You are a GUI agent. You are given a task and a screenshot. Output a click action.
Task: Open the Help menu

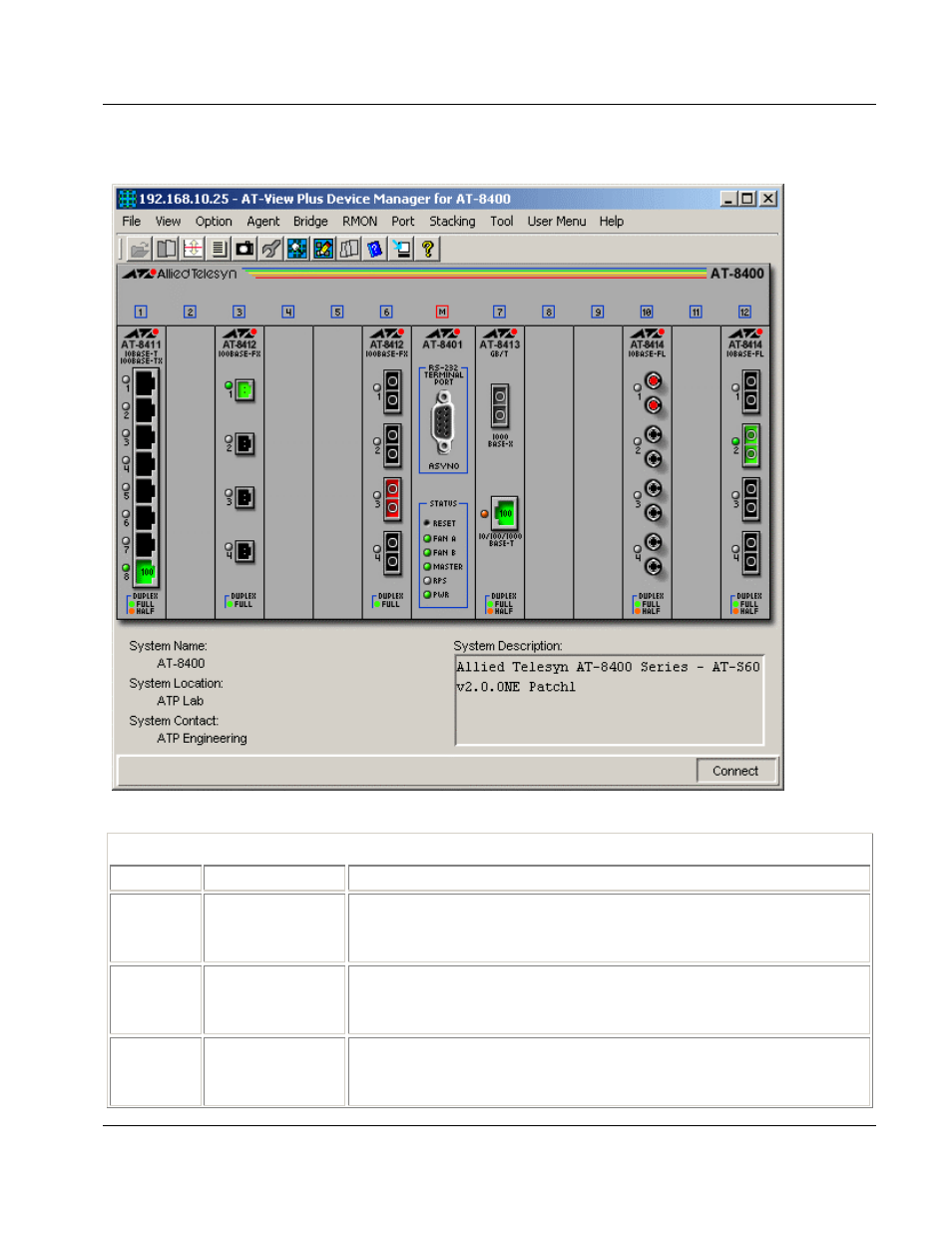(612, 222)
